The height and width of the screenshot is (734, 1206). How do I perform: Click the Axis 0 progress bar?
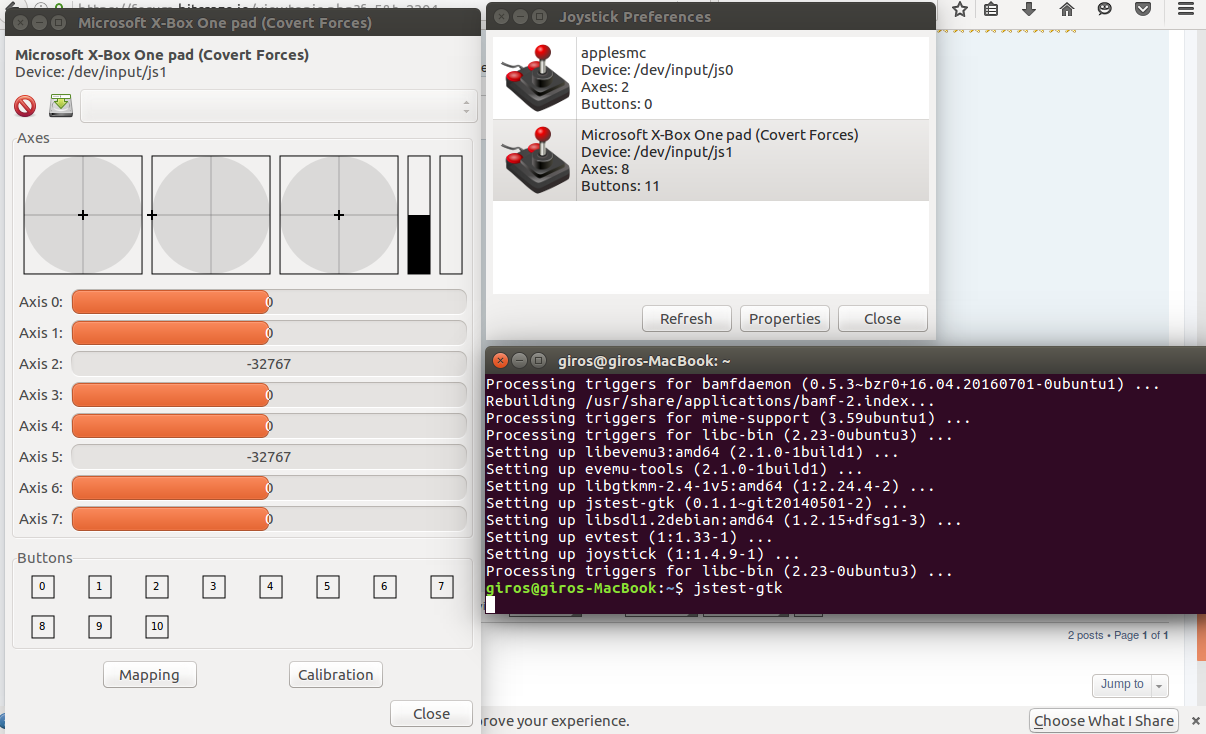[x=268, y=302]
